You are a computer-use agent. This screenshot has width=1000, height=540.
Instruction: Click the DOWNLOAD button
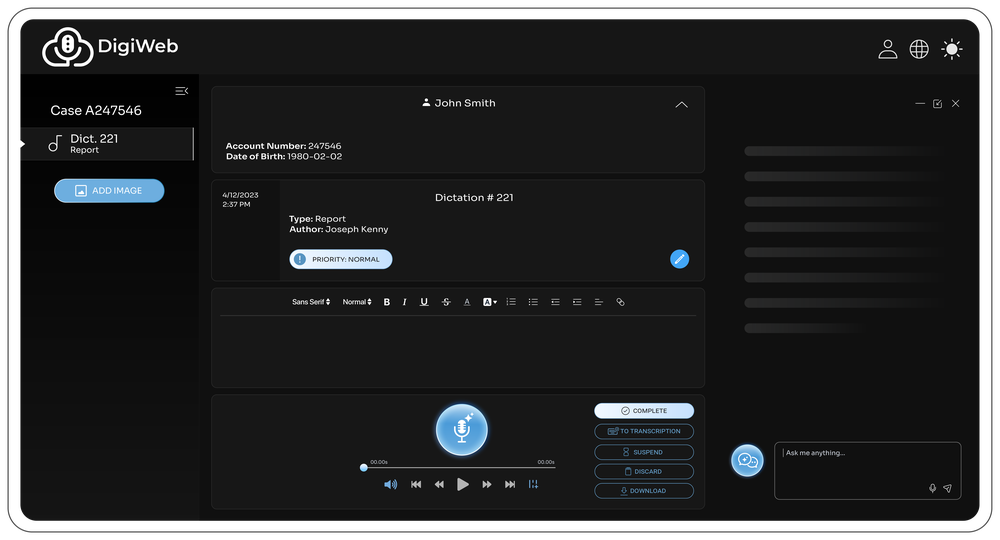[644, 491]
